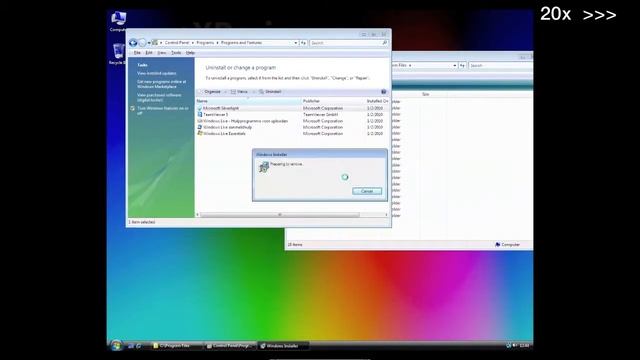Click horizontal scrollbar thumb in program list
The width and height of the screenshot is (640, 360).
tap(280, 215)
